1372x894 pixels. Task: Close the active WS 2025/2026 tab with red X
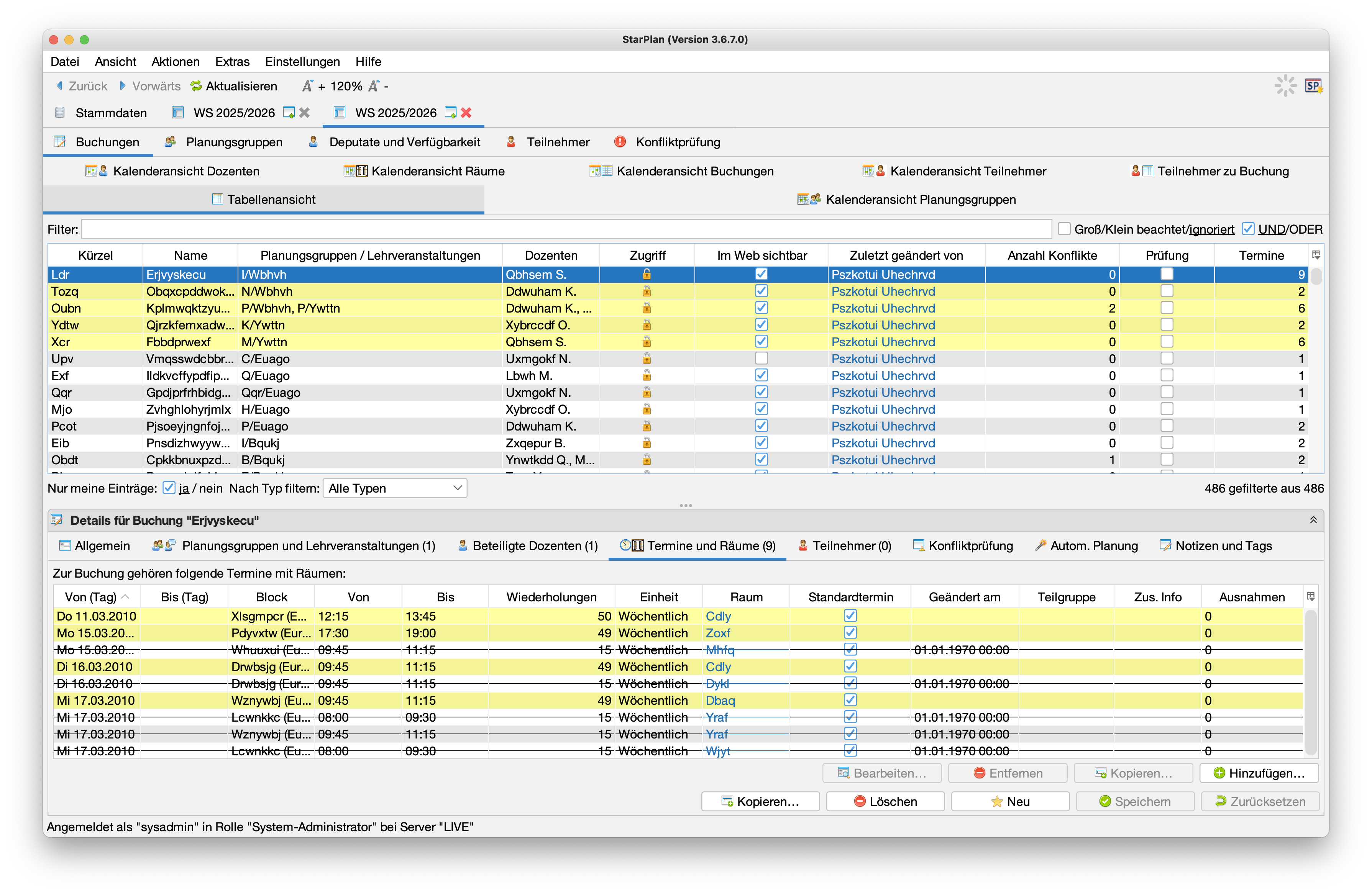[466, 113]
